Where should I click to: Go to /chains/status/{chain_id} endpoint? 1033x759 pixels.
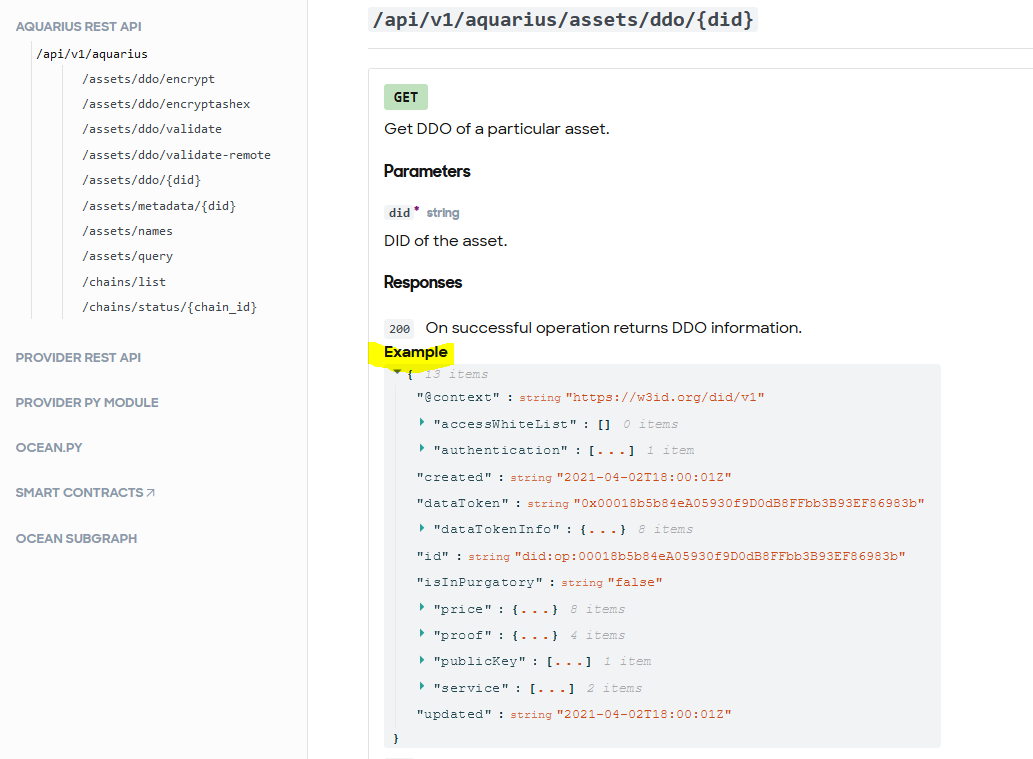tap(169, 307)
